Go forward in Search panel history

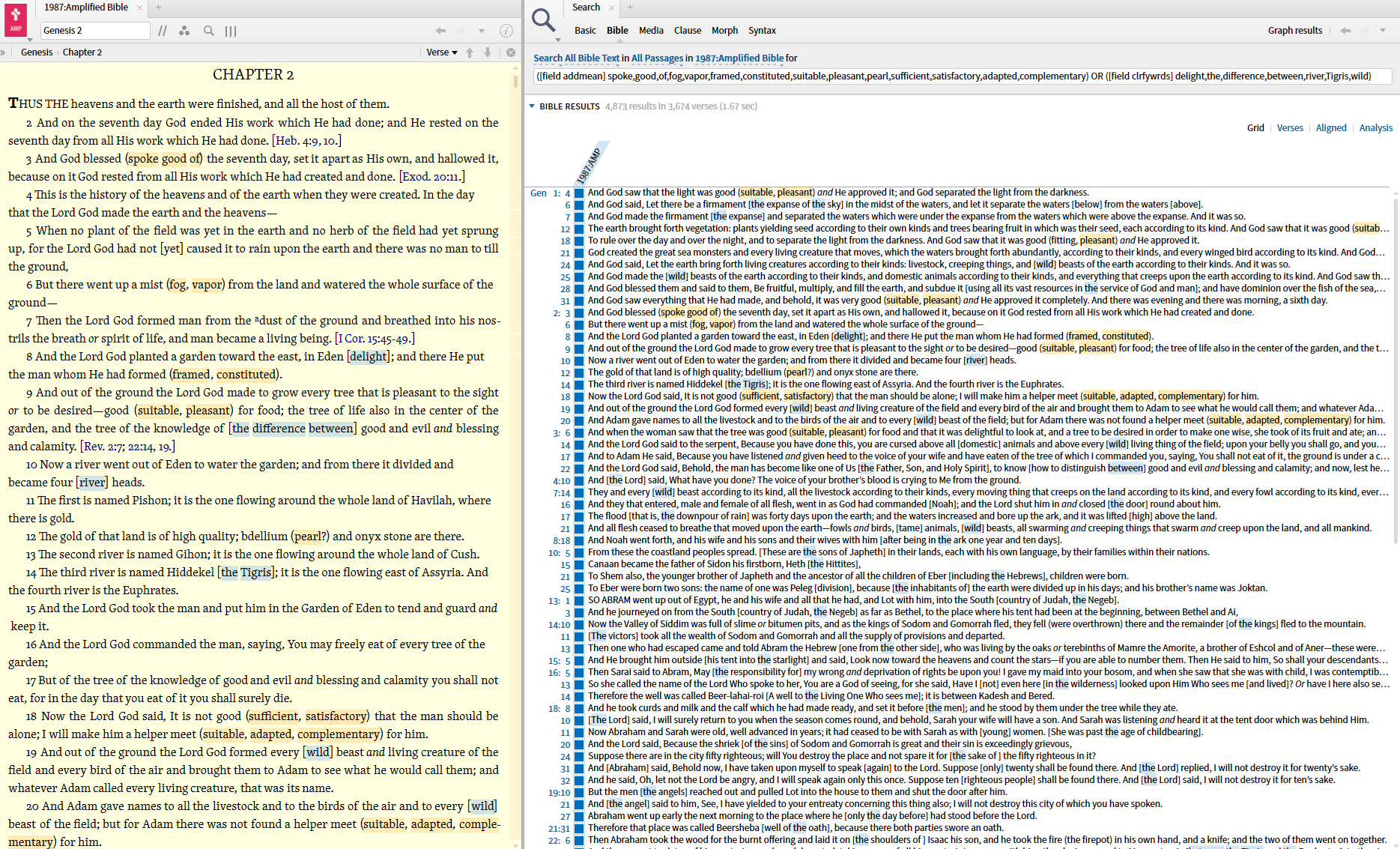click(1365, 31)
